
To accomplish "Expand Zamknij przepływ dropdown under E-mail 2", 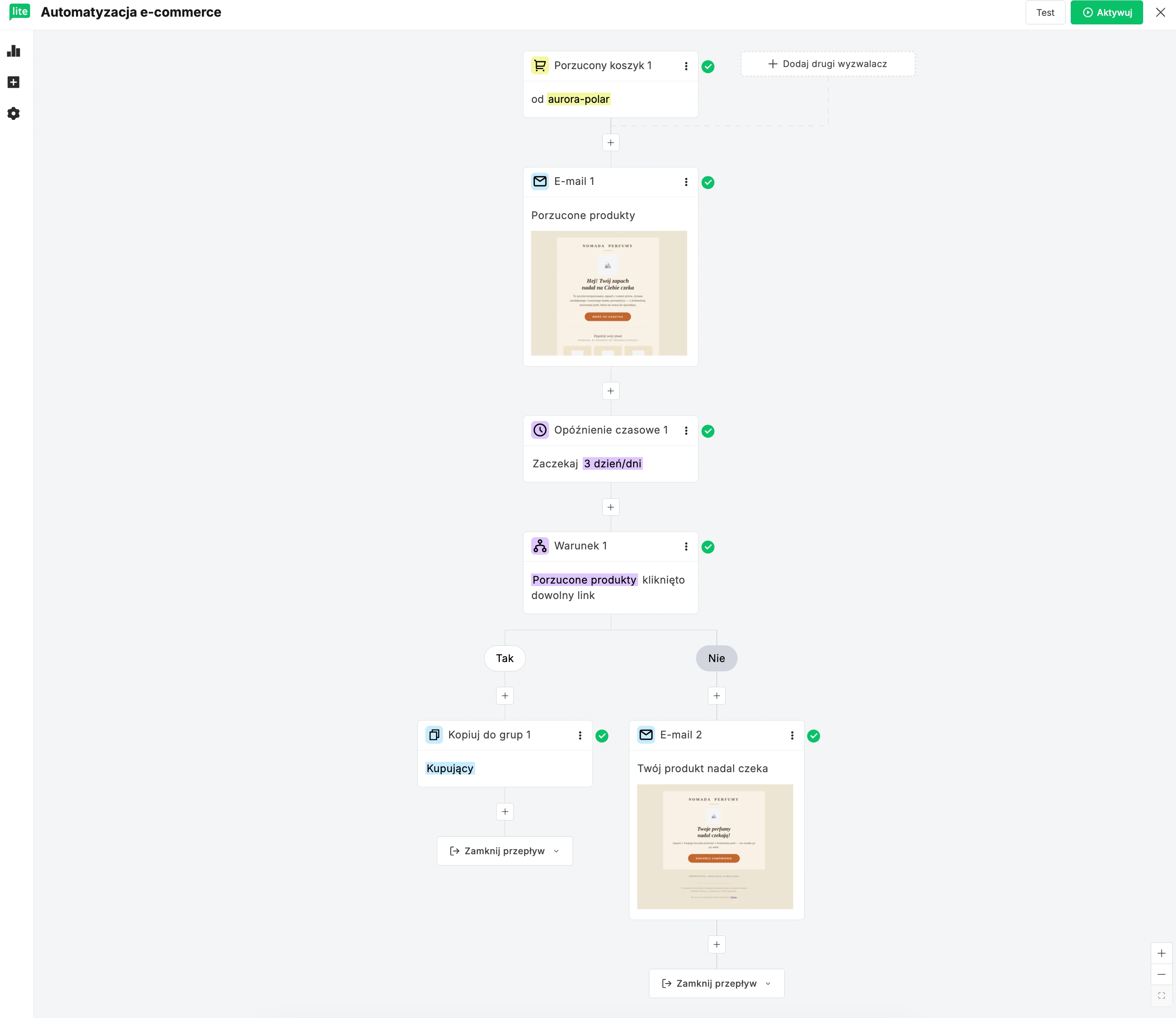I will point(716,983).
